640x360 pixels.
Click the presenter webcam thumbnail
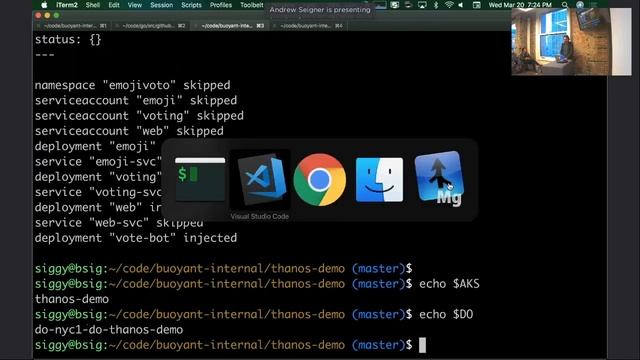[x=571, y=42]
